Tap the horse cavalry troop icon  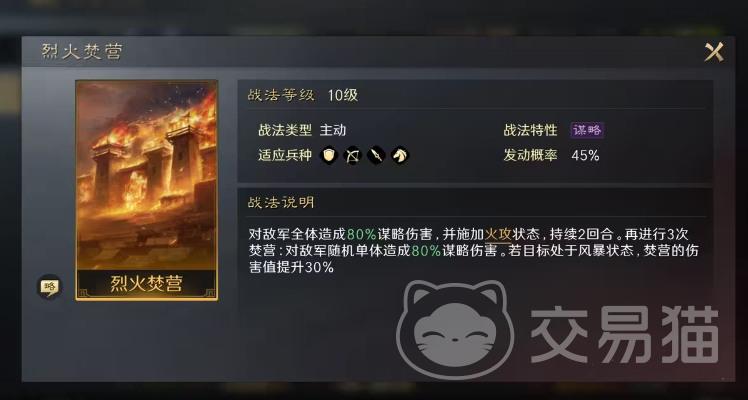[x=400, y=155]
